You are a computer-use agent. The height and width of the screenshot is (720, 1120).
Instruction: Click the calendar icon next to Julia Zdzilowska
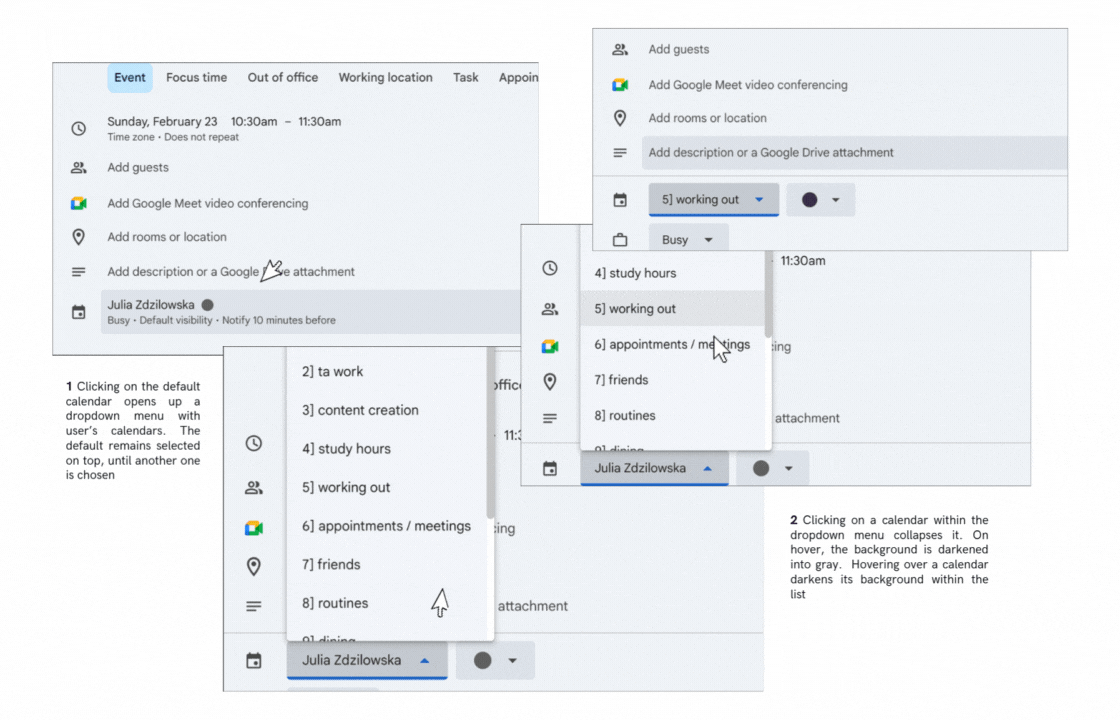pos(78,311)
